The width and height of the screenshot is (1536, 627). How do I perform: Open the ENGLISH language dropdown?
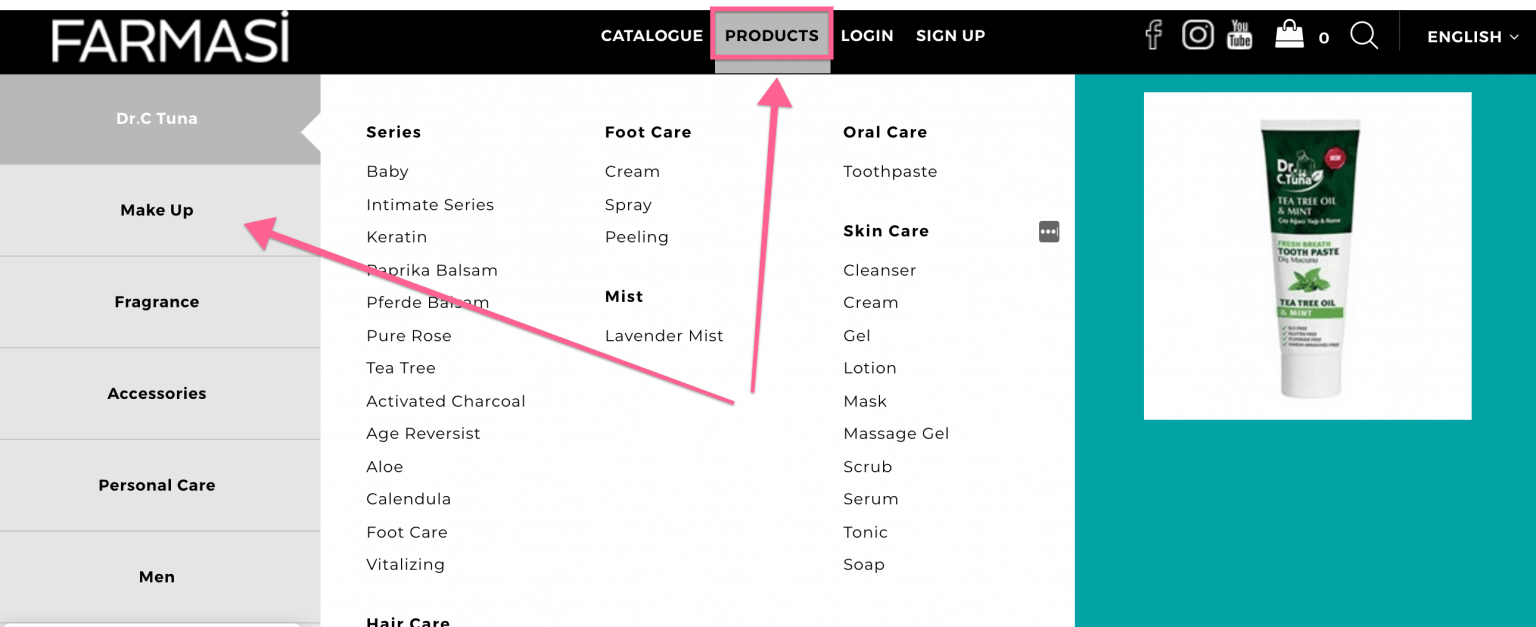coord(1471,37)
